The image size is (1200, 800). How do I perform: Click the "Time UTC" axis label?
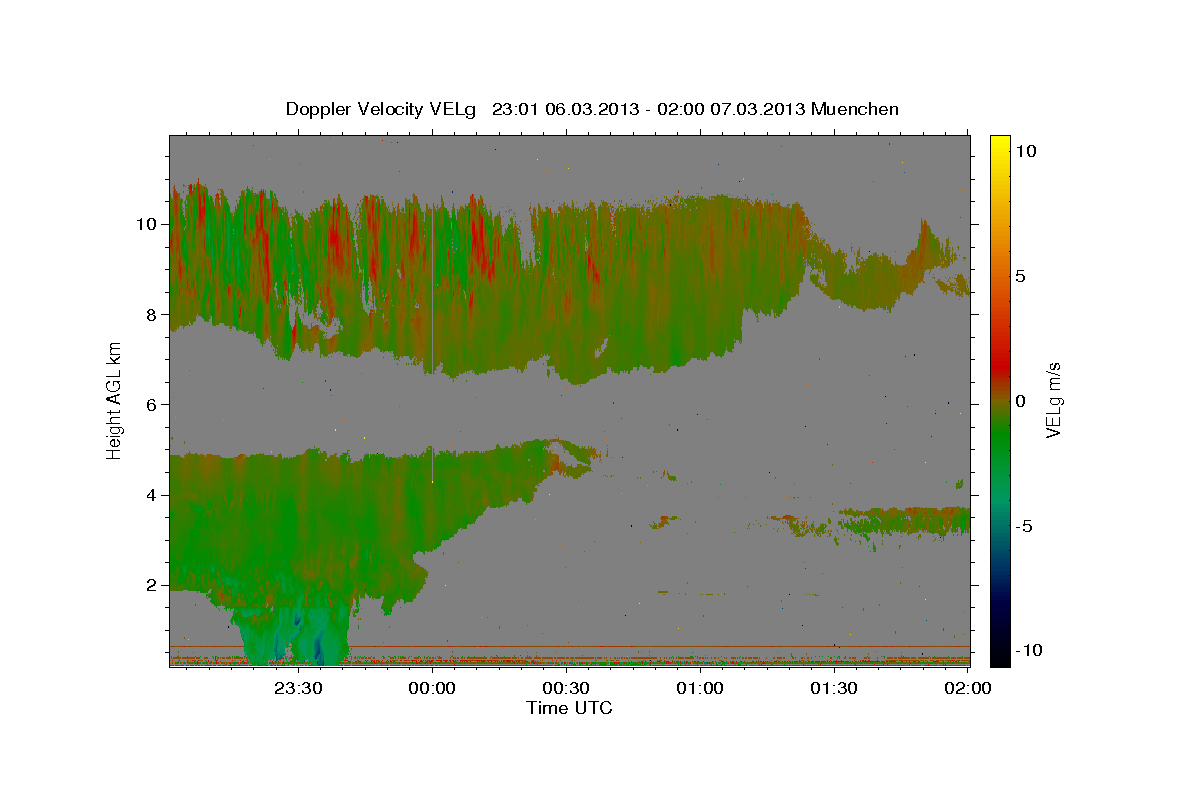point(569,708)
